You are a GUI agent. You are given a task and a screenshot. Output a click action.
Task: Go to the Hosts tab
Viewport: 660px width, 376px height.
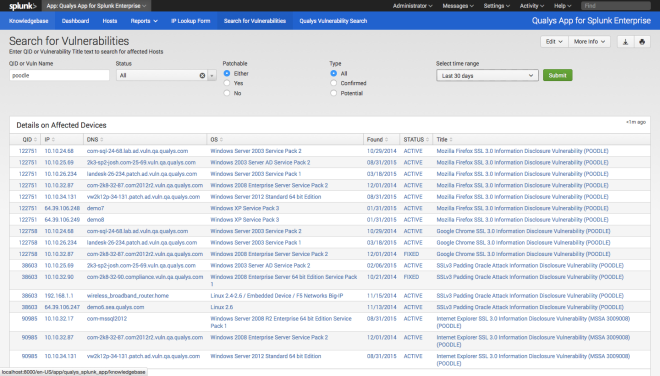click(x=110, y=21)
